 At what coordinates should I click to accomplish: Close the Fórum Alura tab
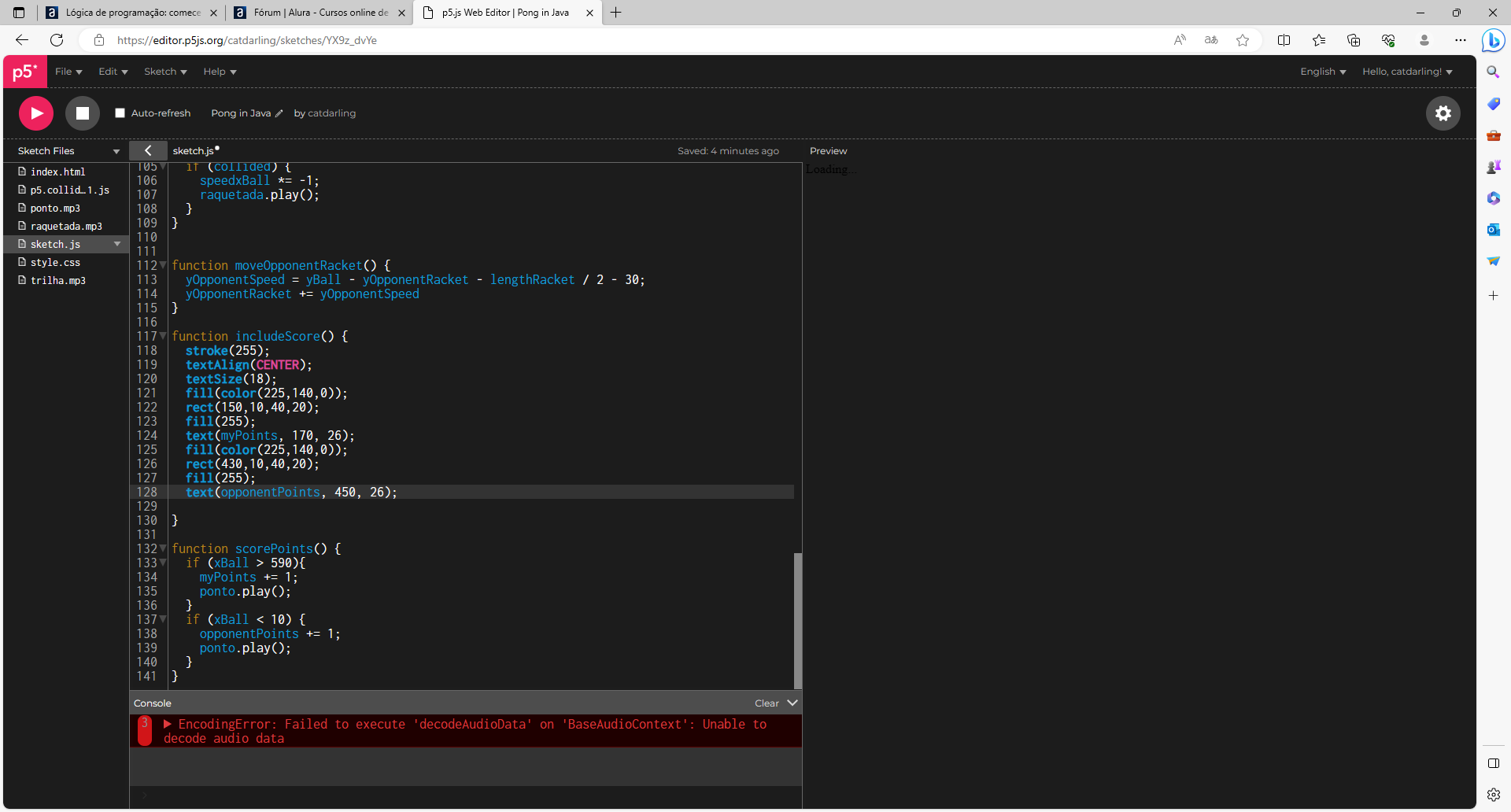click(x=401, y=13)
